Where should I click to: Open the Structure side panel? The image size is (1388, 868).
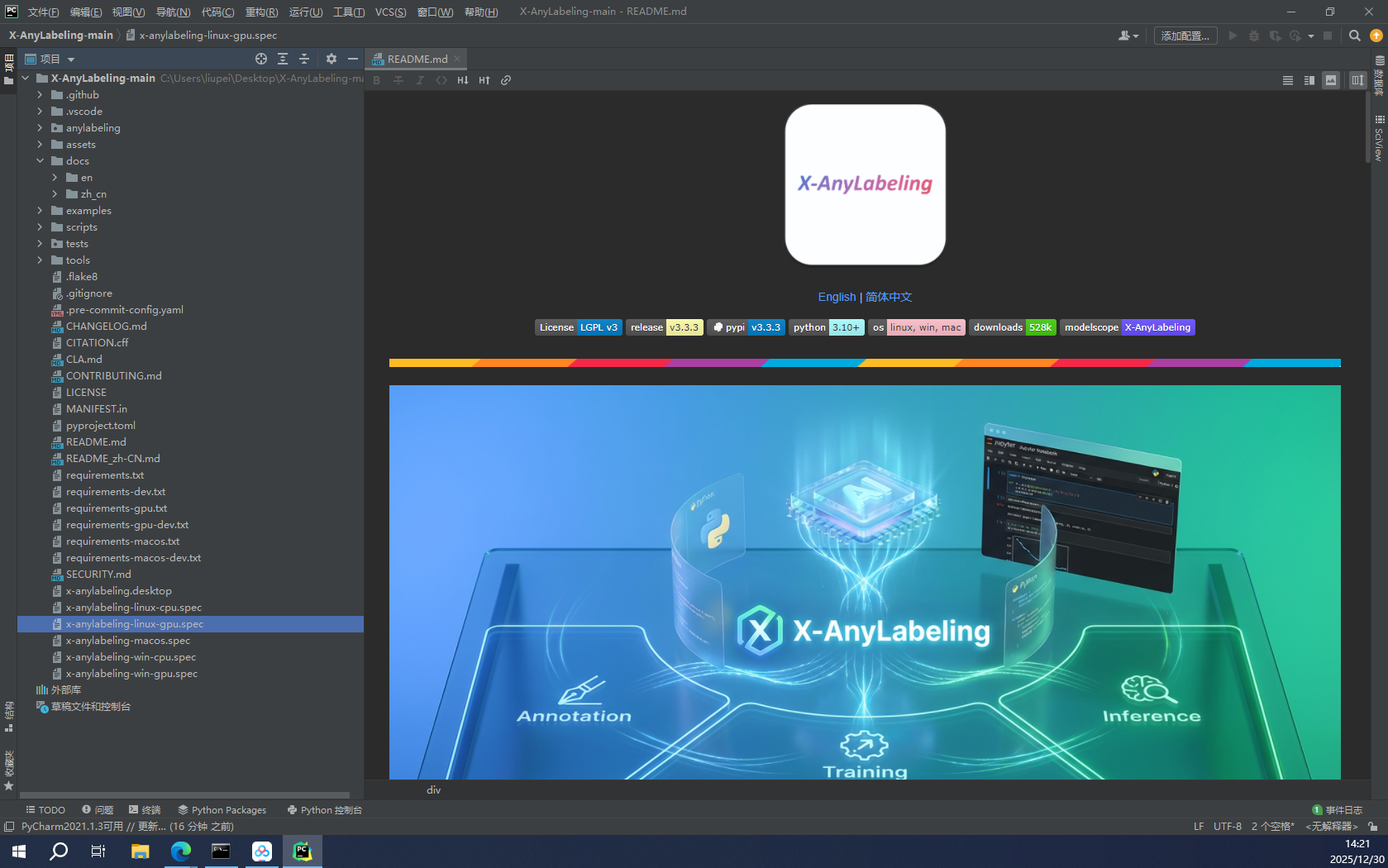[x=9, y=717]
